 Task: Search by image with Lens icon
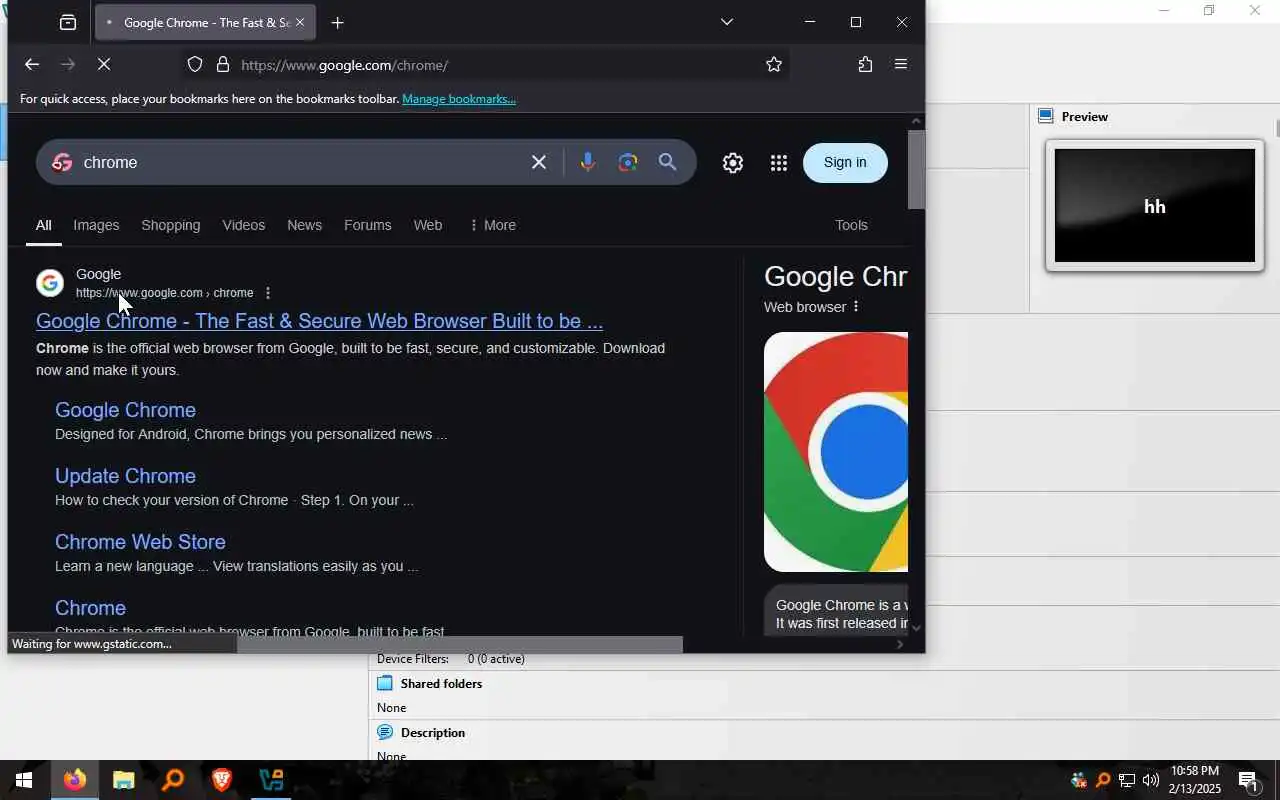(628, 162)
